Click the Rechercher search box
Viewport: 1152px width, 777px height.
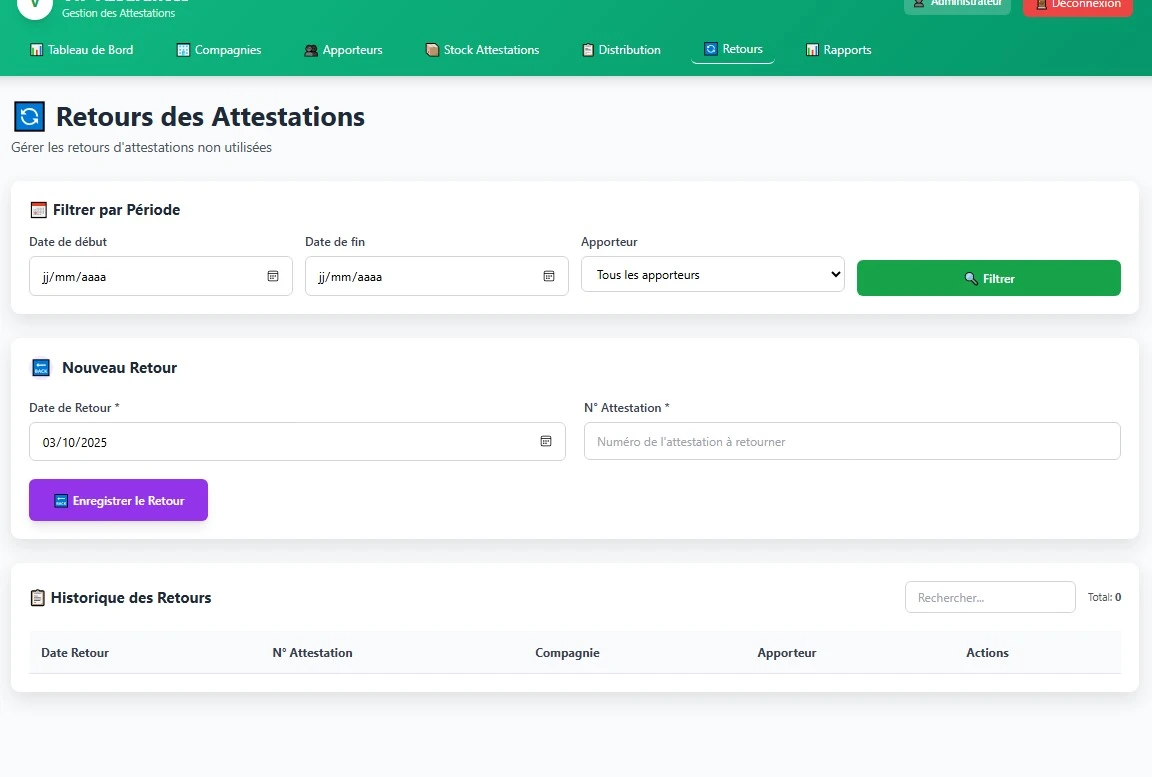(x=989, y=597)
